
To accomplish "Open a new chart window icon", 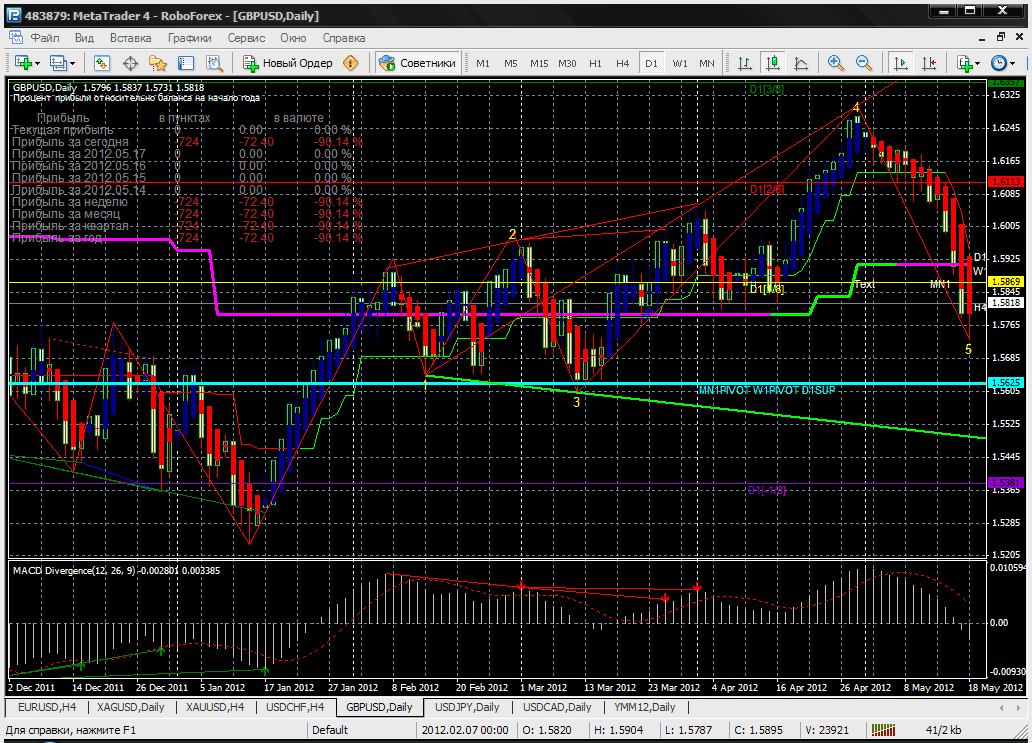I will (x=24, y=63).
